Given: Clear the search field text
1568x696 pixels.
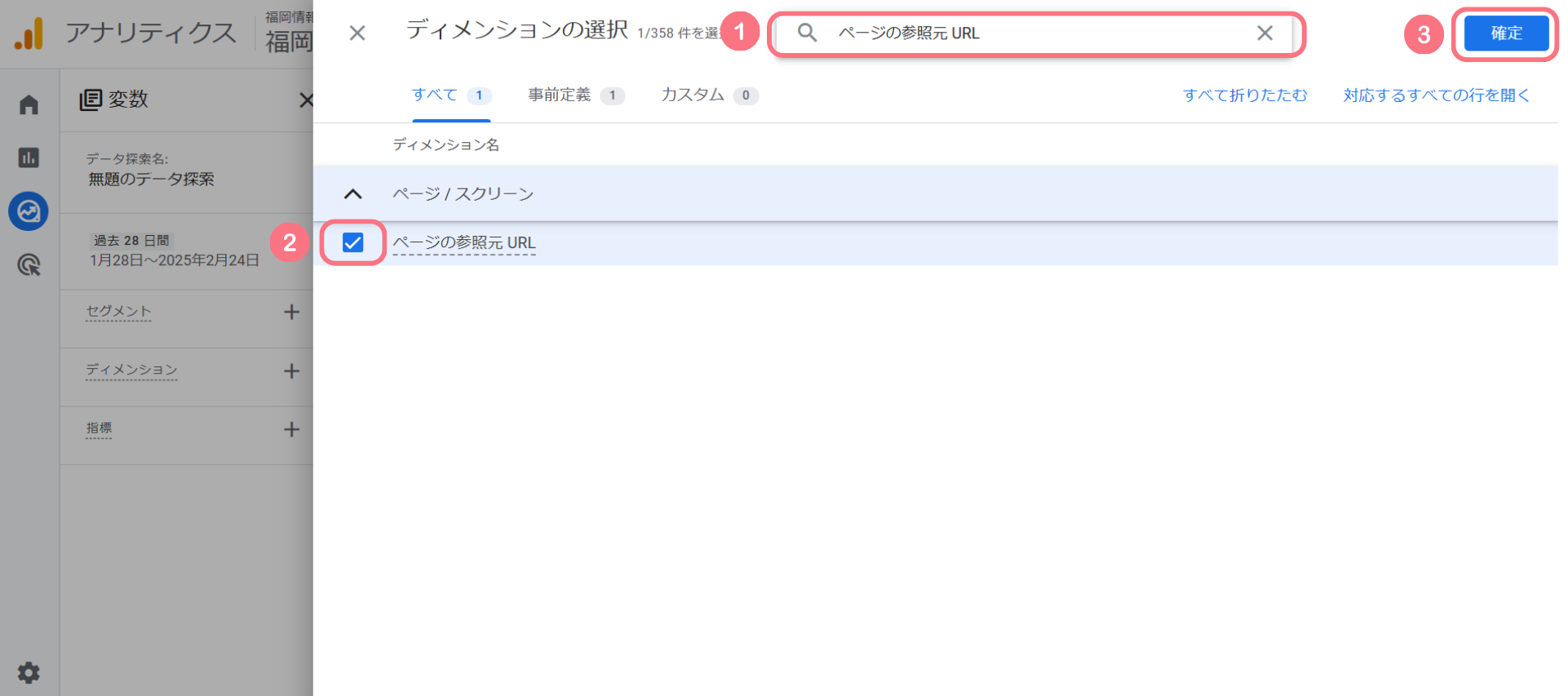Looking at the screenshot, I should coord(1265,33).
